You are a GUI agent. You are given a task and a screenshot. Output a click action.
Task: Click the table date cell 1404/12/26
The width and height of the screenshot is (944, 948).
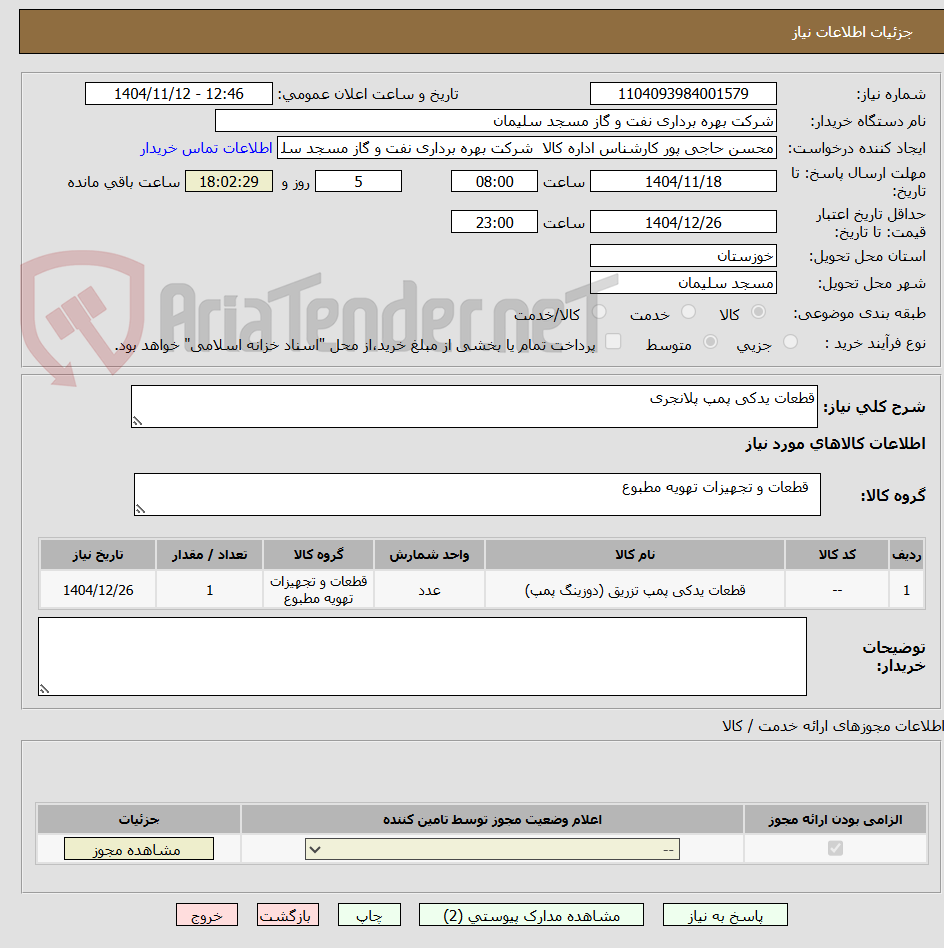(x=98, y=590)
